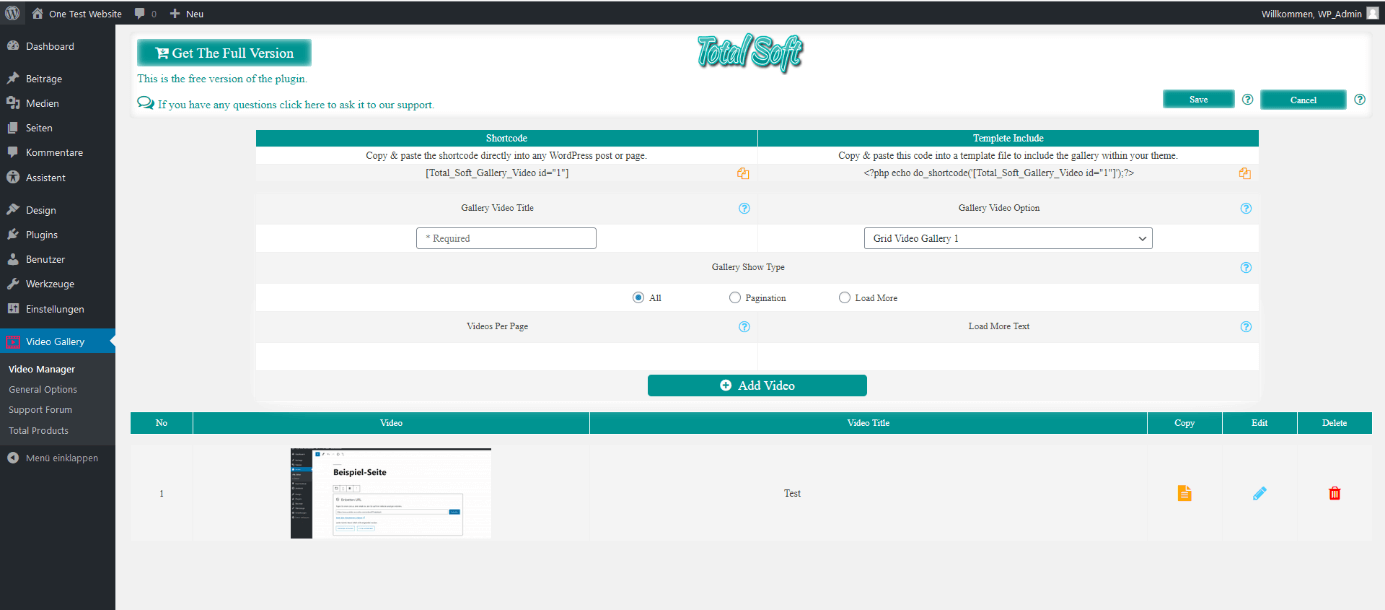Open Beiträge menu
Screen dimensions: 1385x610
pos(57,78)
